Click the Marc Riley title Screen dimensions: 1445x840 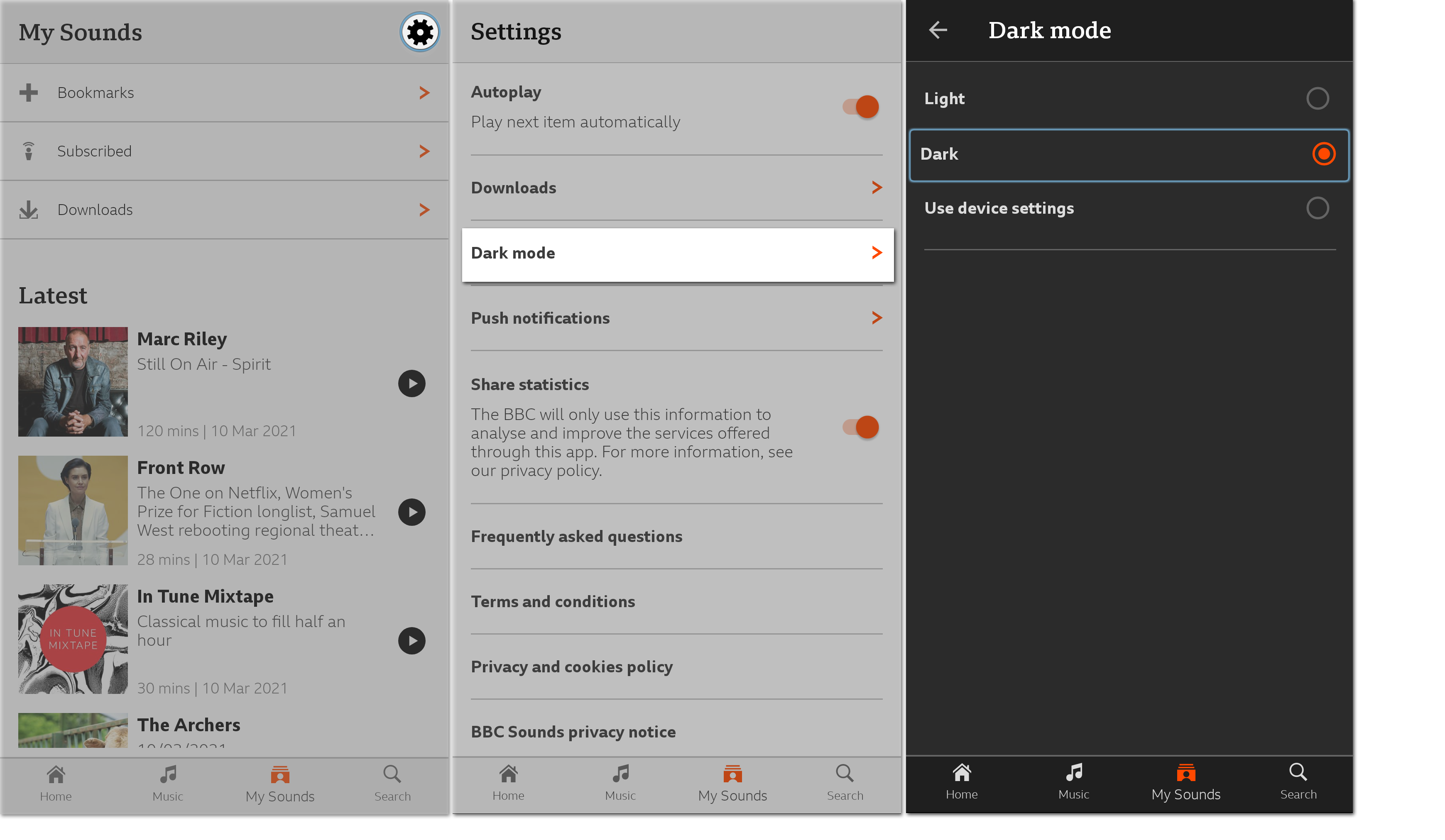click(x=182, y=339)
